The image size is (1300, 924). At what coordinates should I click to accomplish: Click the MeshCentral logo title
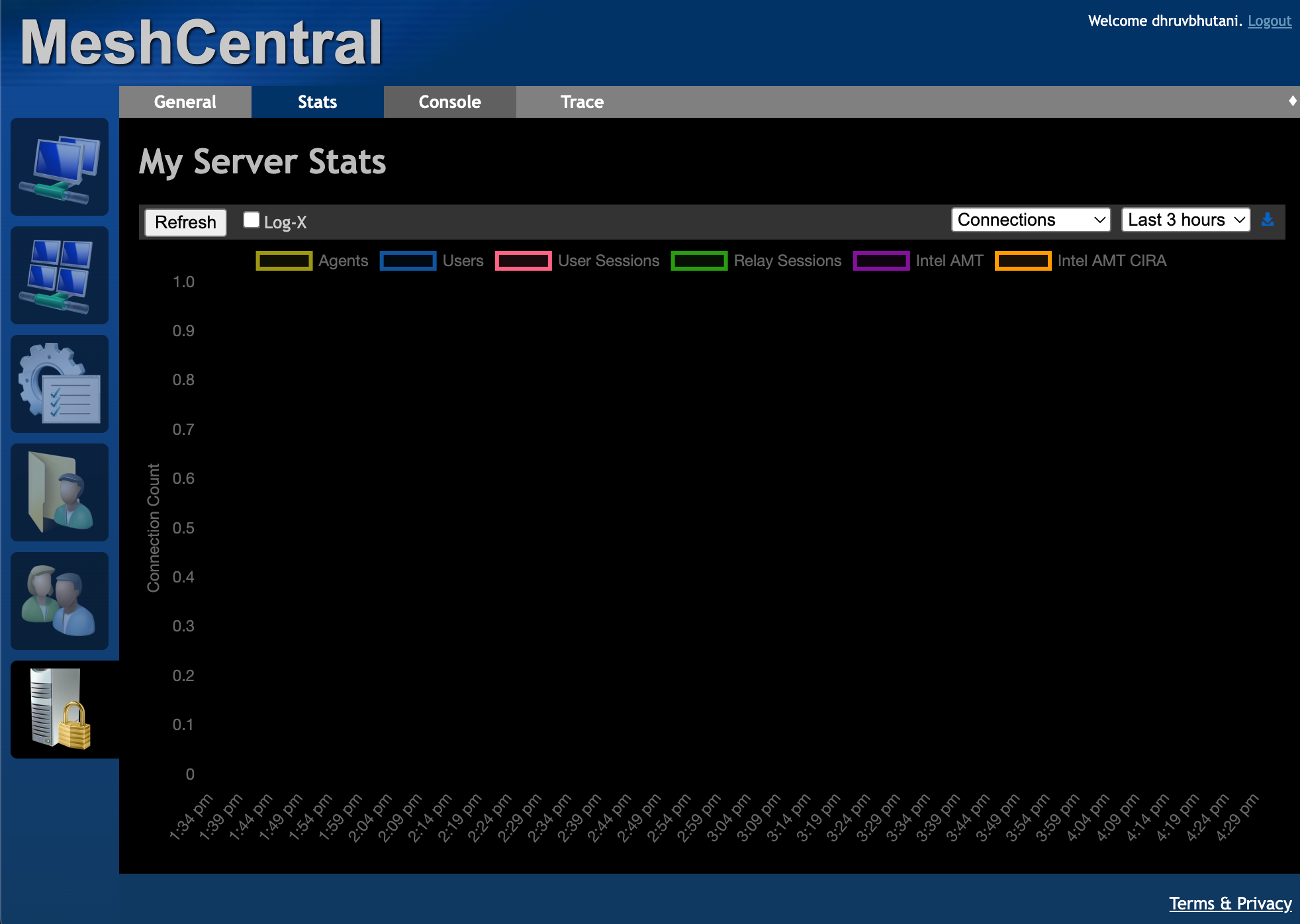(201, 42)
